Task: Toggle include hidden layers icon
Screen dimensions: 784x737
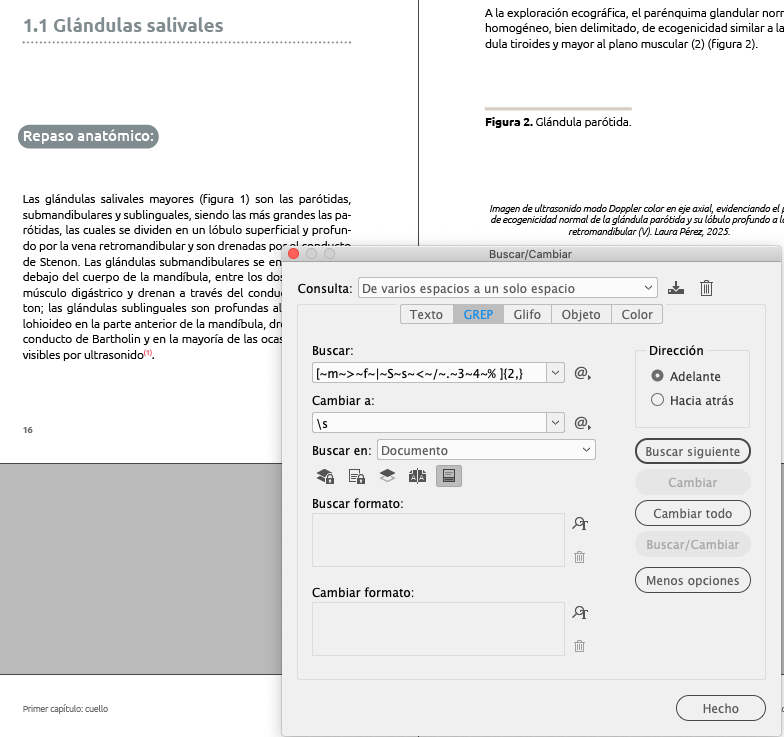Action: coord(387,477)
